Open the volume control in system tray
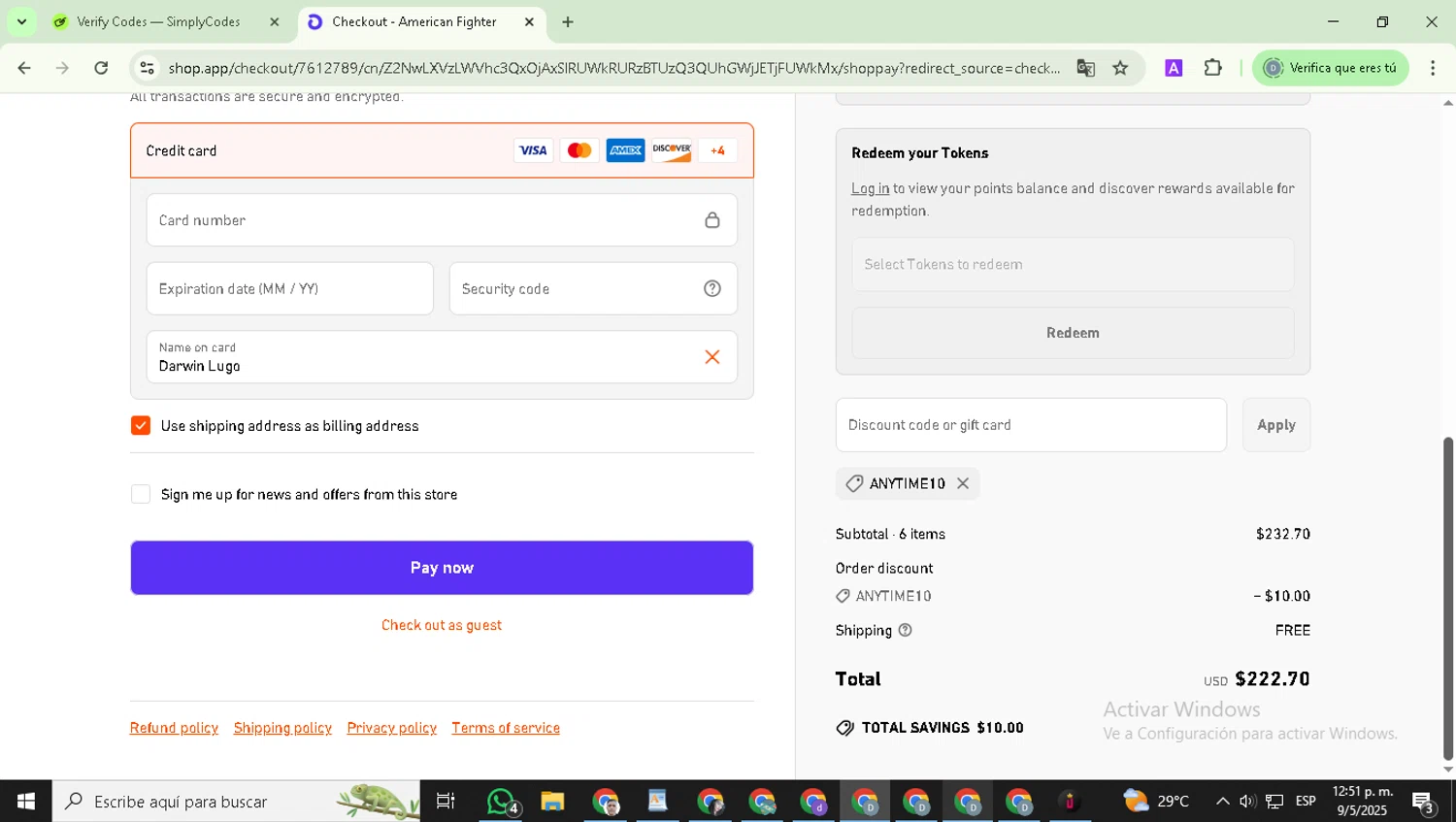1456x822 pixels. [x=1247, y=802]
